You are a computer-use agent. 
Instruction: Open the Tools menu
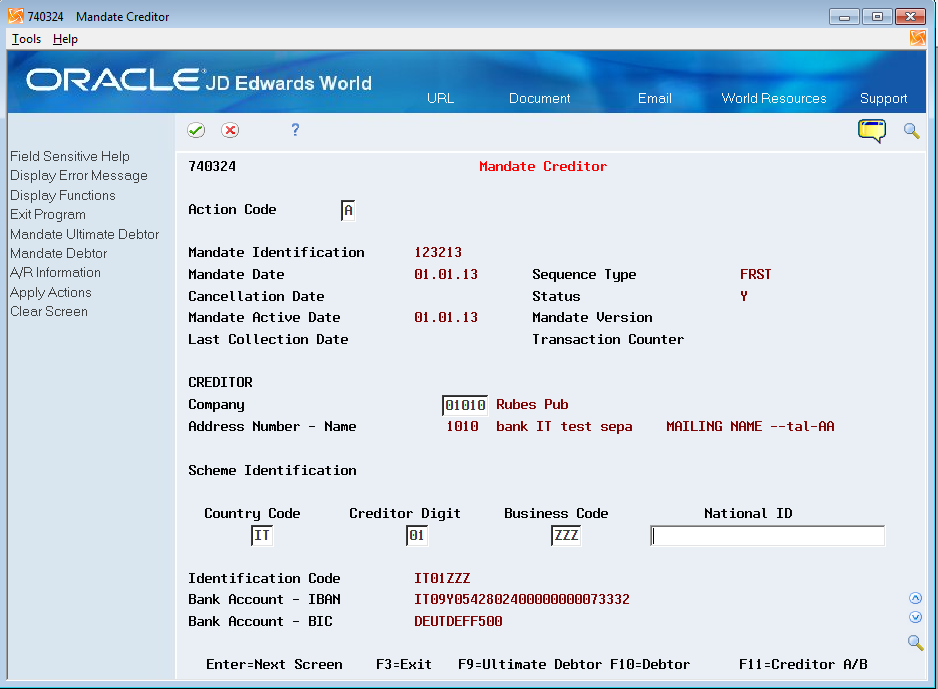pos(26,39)
